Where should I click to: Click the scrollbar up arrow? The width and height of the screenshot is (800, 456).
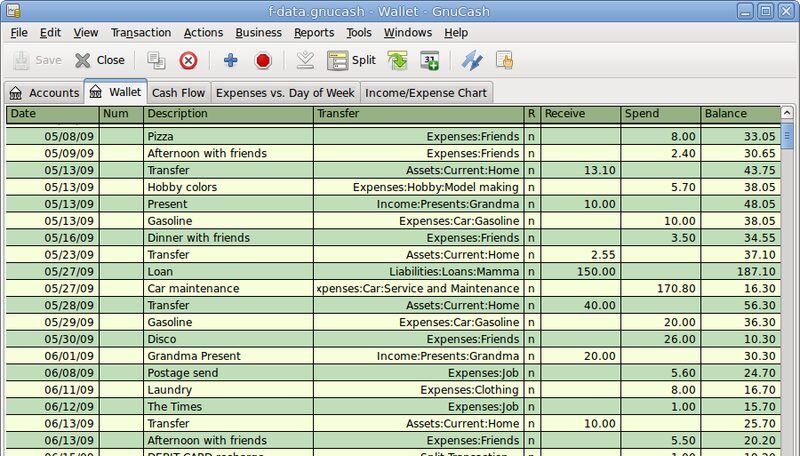(787, 112)
